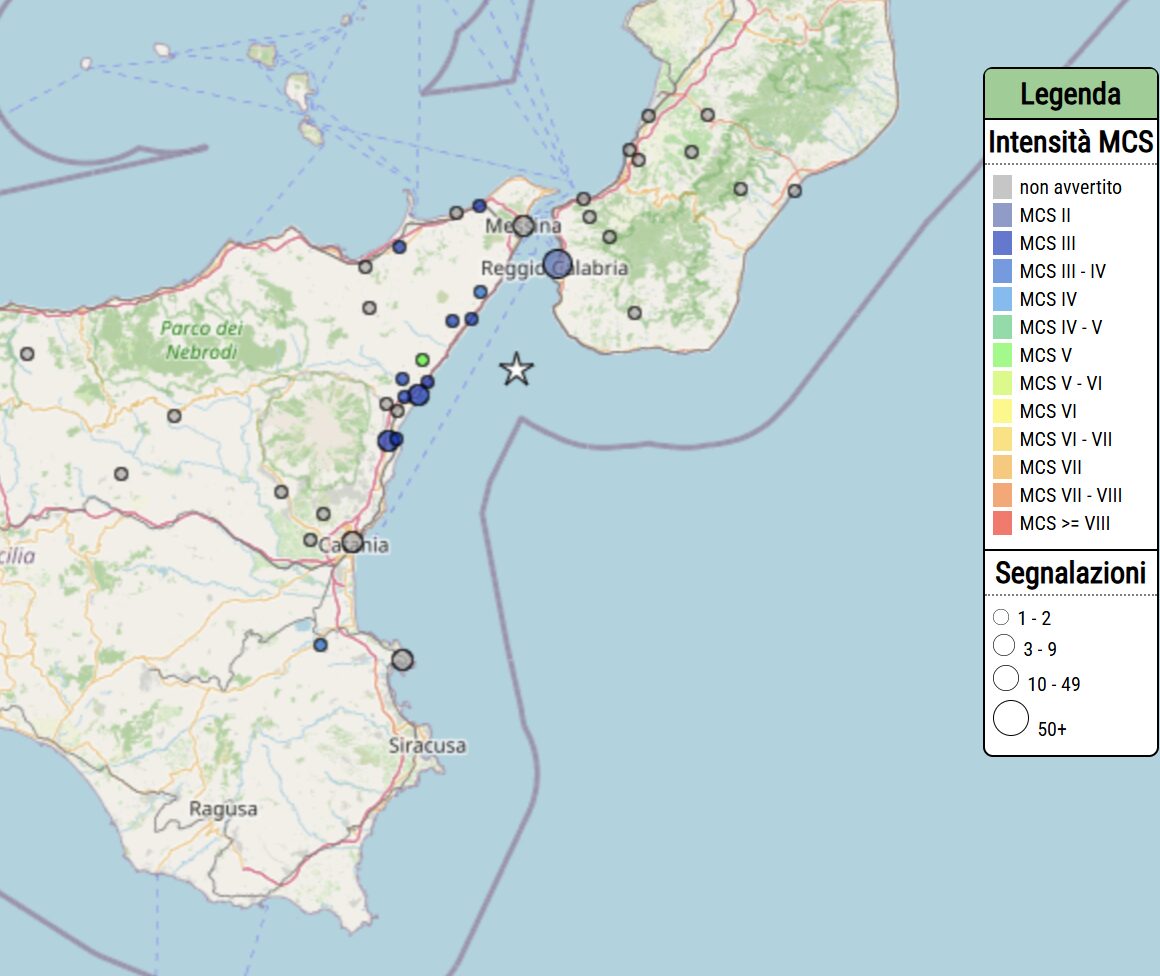Select the MCS V - VI swatch
This screenshot has height=976, width=1160.
[x=1002, y=383]
